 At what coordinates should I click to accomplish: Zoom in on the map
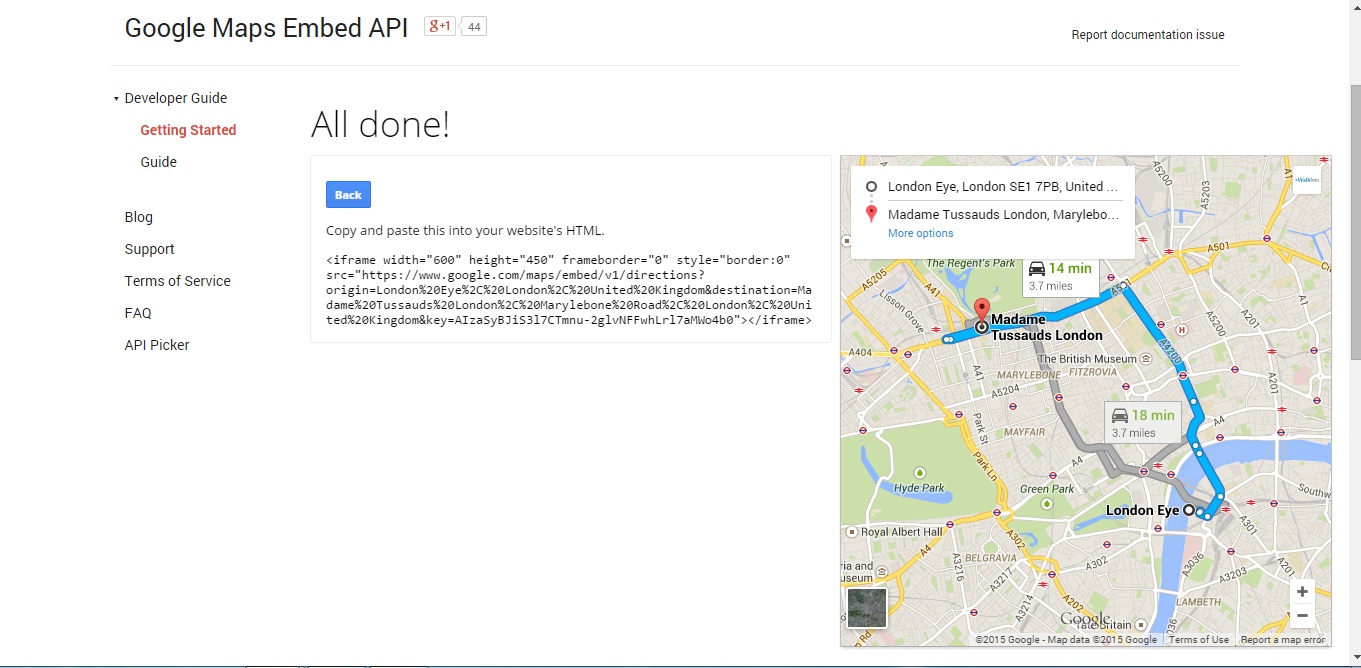(x=1302, y=592)
